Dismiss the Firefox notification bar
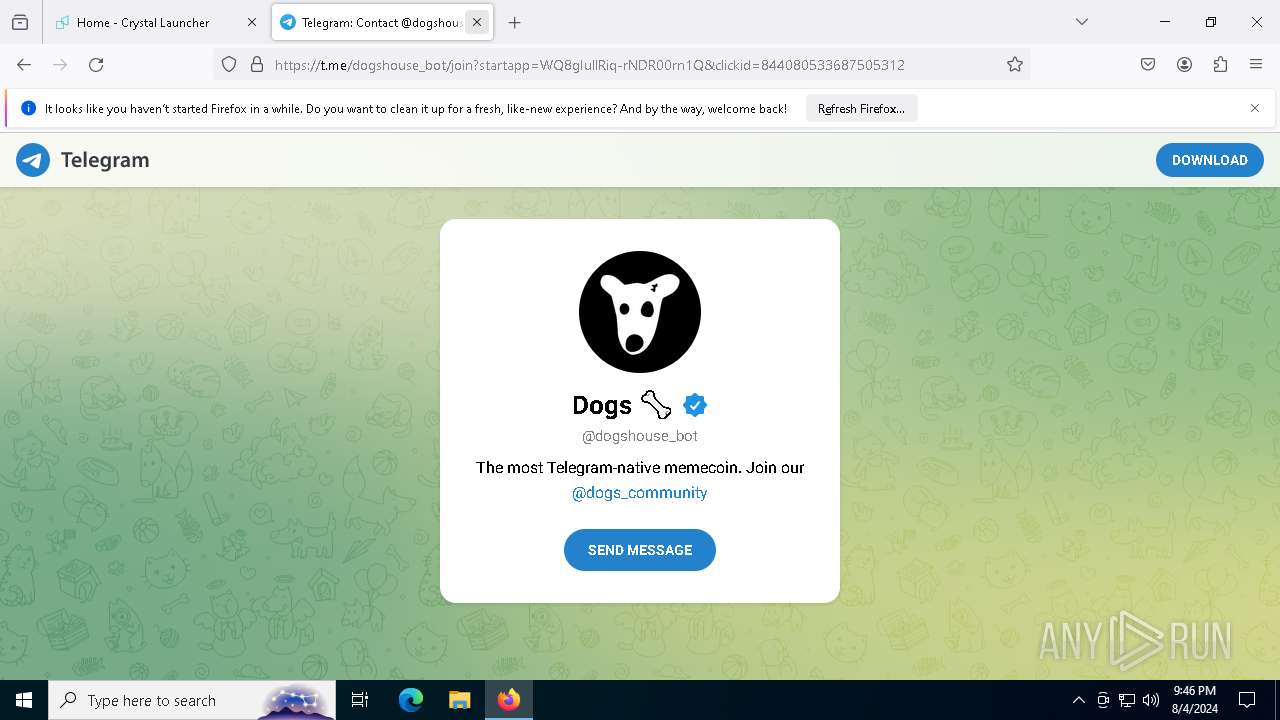This screenshot has width=1280, height=720. point(1255,108)
